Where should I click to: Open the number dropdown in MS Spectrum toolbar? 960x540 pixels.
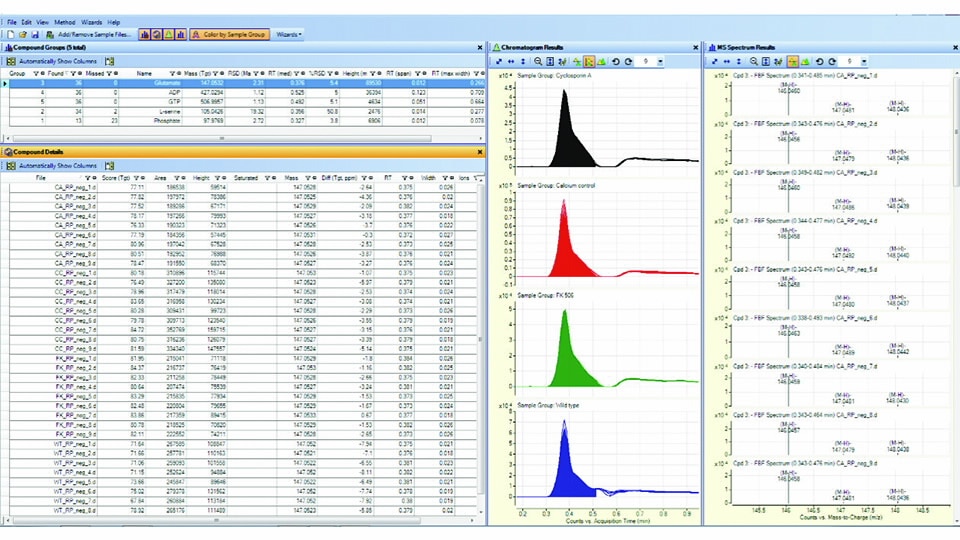pyautogui.click(x=864, y=61)
